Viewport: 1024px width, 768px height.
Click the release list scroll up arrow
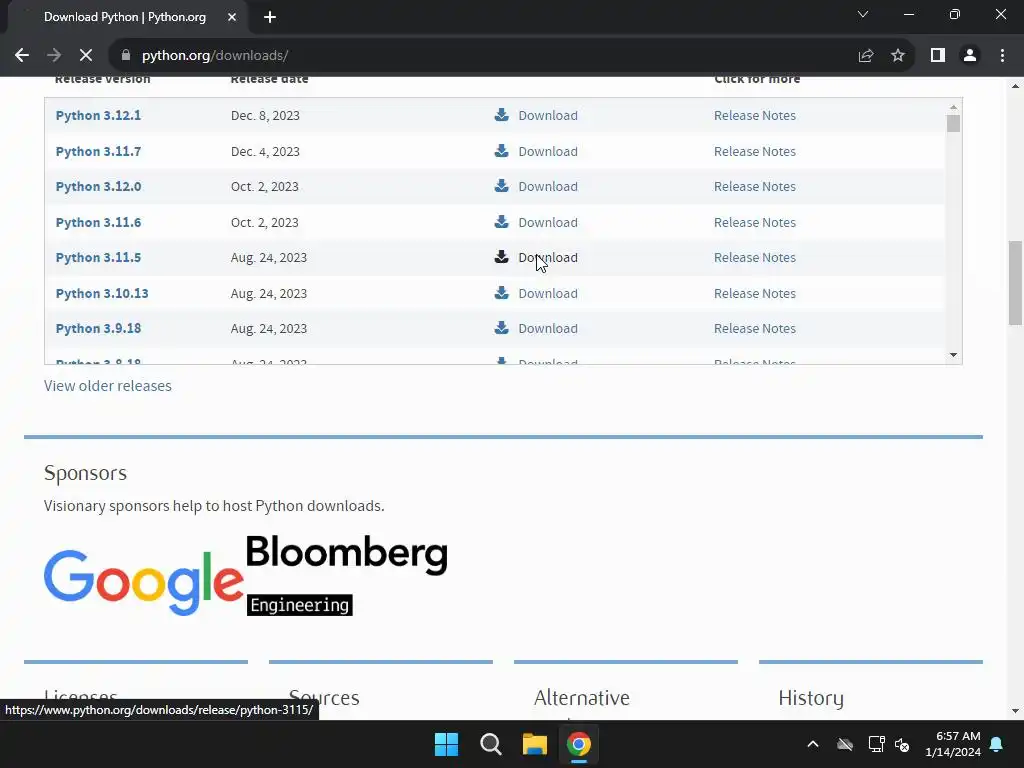tap(953, 106)
